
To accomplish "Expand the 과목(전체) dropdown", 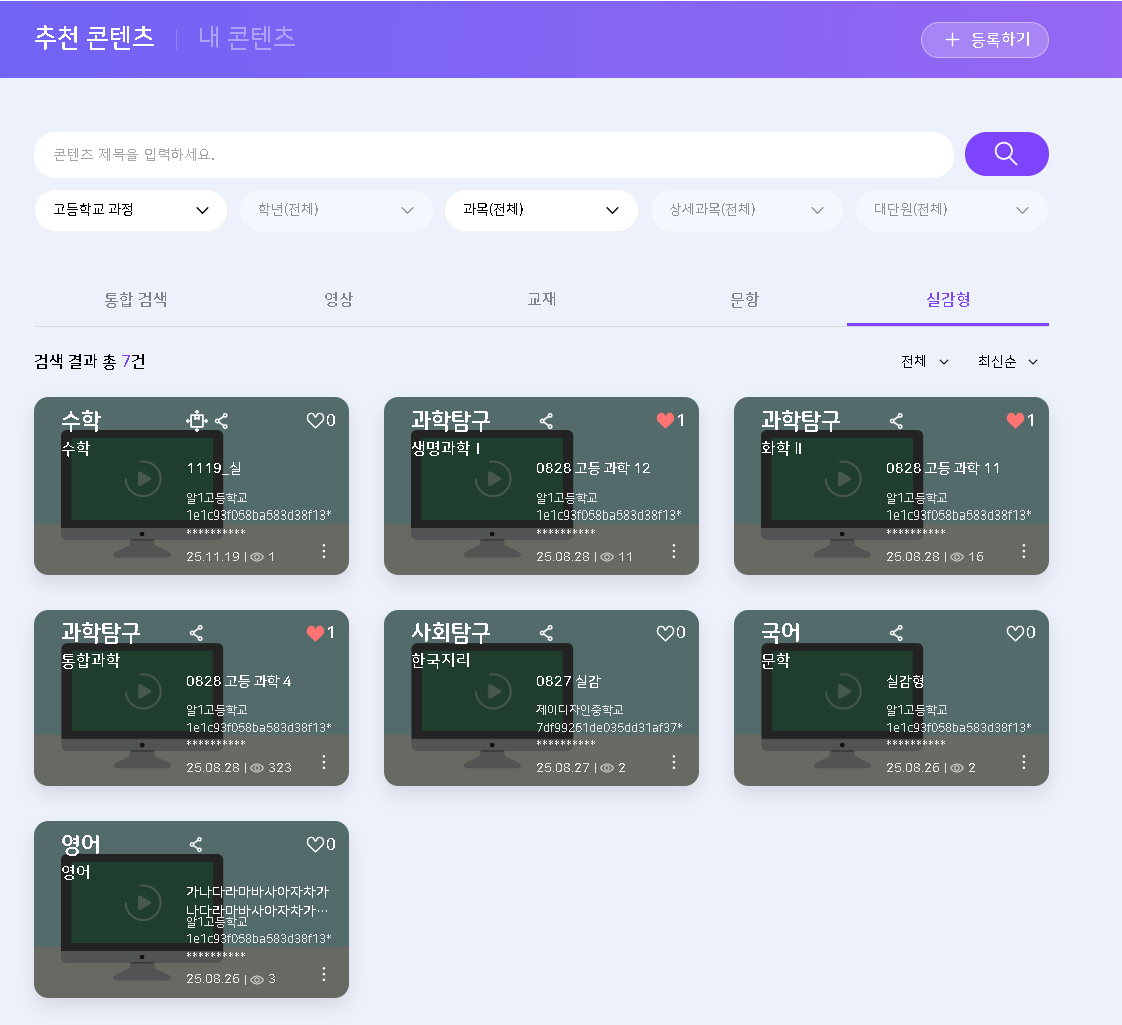I will point(541,210).
